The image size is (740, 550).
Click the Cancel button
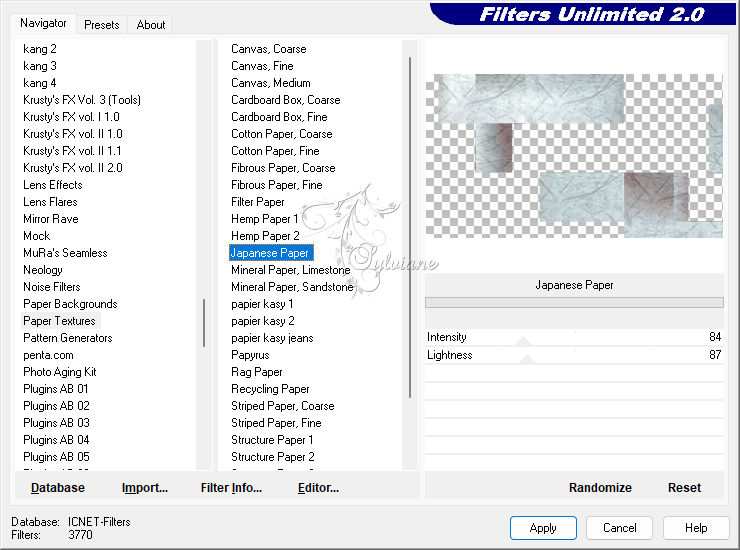point(619,528)
